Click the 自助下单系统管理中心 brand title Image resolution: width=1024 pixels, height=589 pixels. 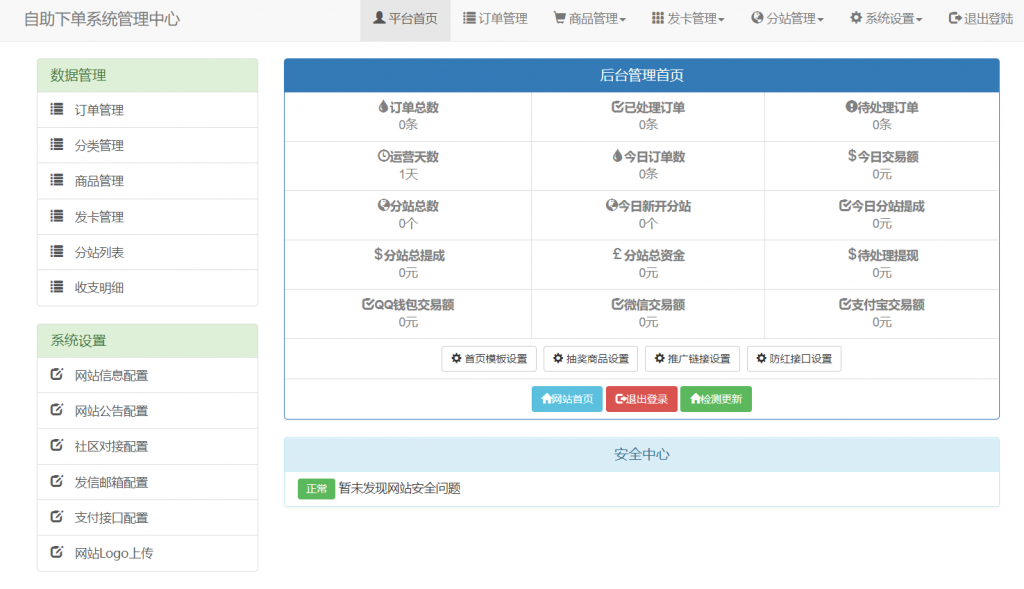(x=102, y=19)
